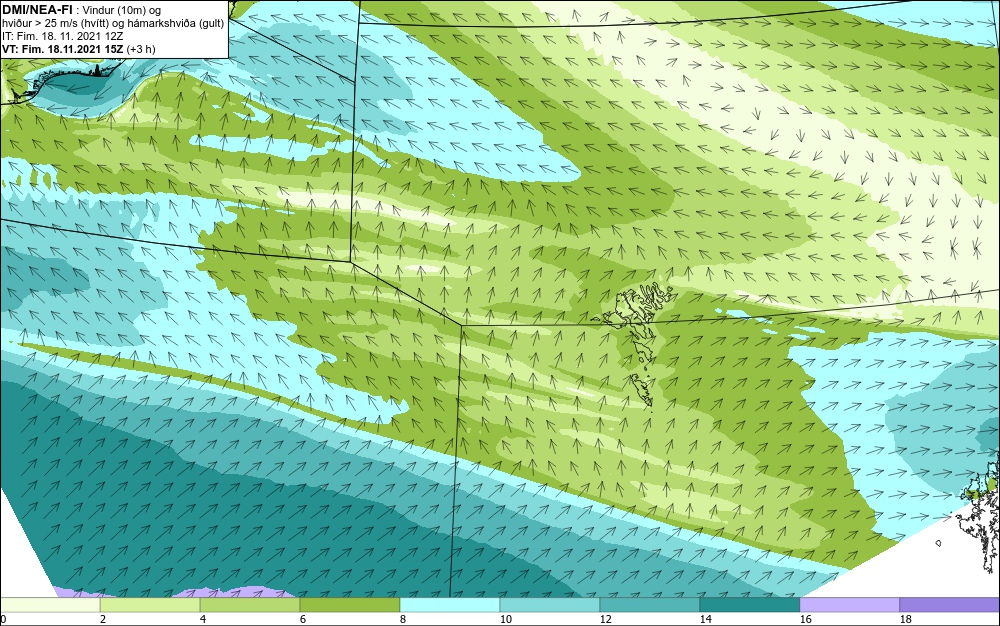Image resolution: width=1000 pixels, height=626 pixels.
Task: Click the legend scale label "8"
Action: [402, 619]
